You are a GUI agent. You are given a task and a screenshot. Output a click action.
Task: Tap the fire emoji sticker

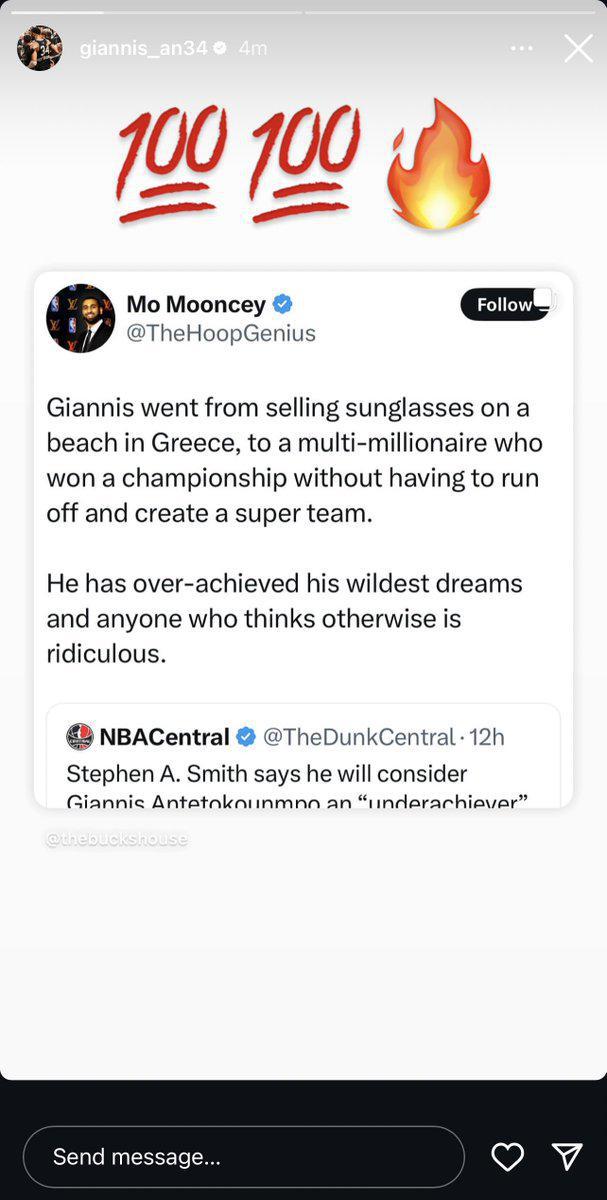point(438,165)
